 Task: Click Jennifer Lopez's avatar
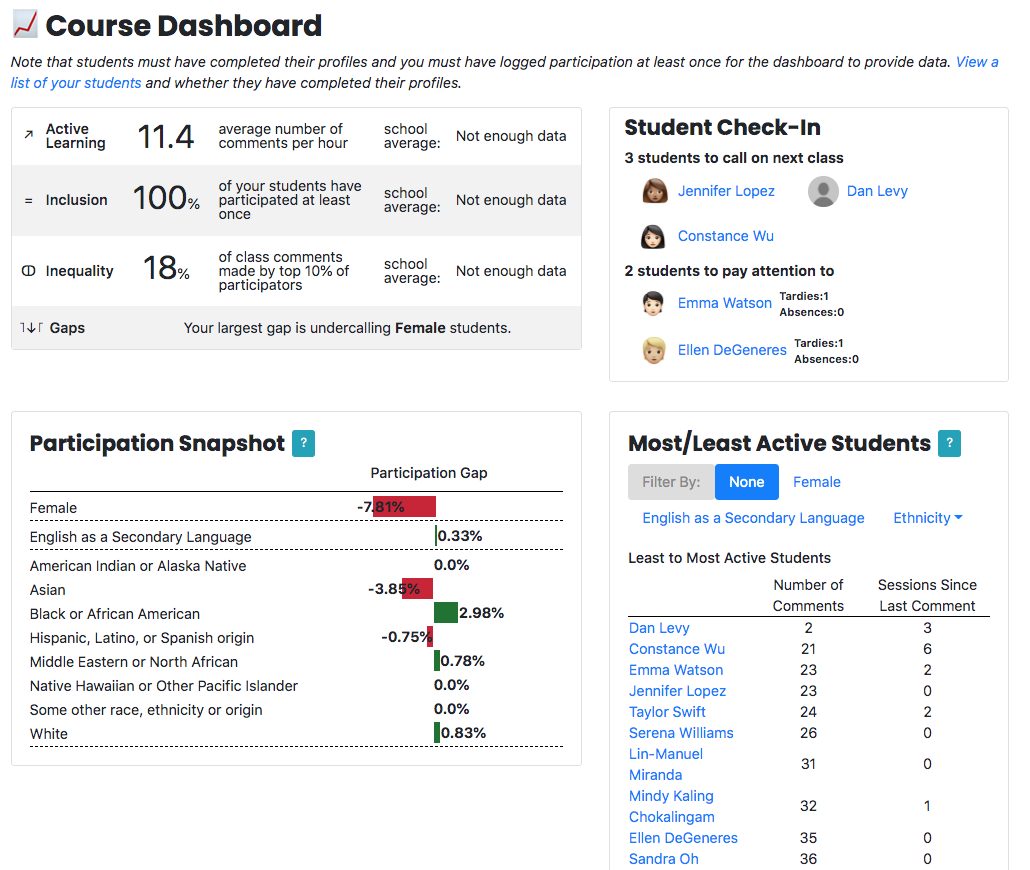tap(654, 191)
